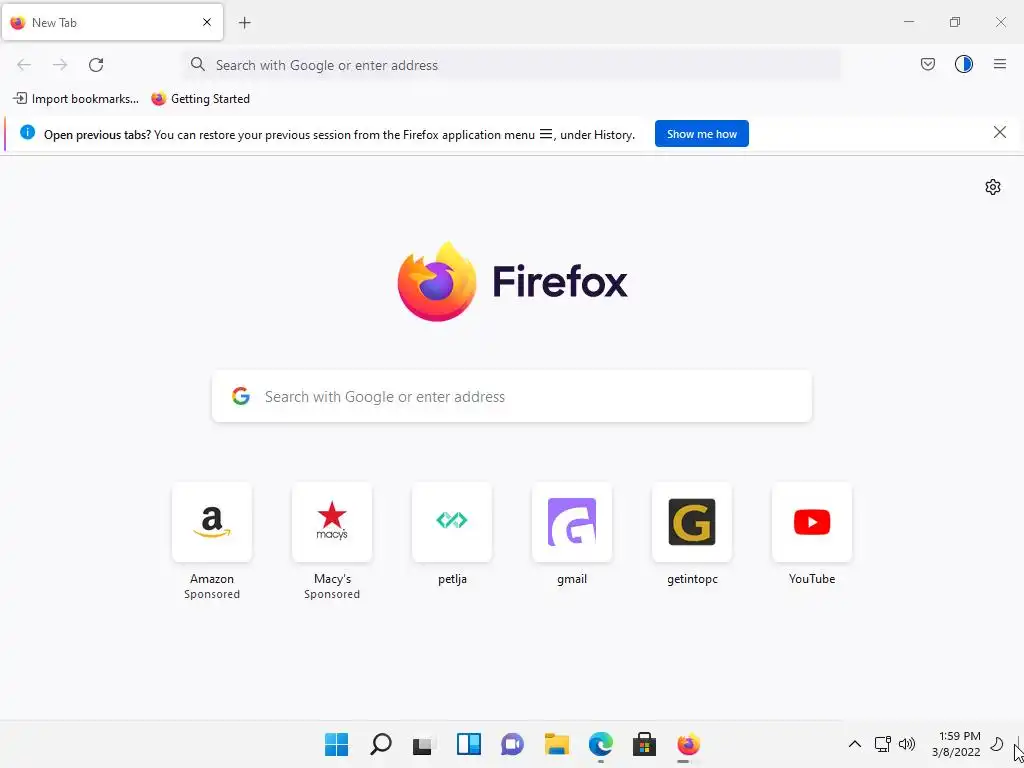Click the Firefox taskbar icon
Viewport: 1024px width, 768px height.
point(688,744)
